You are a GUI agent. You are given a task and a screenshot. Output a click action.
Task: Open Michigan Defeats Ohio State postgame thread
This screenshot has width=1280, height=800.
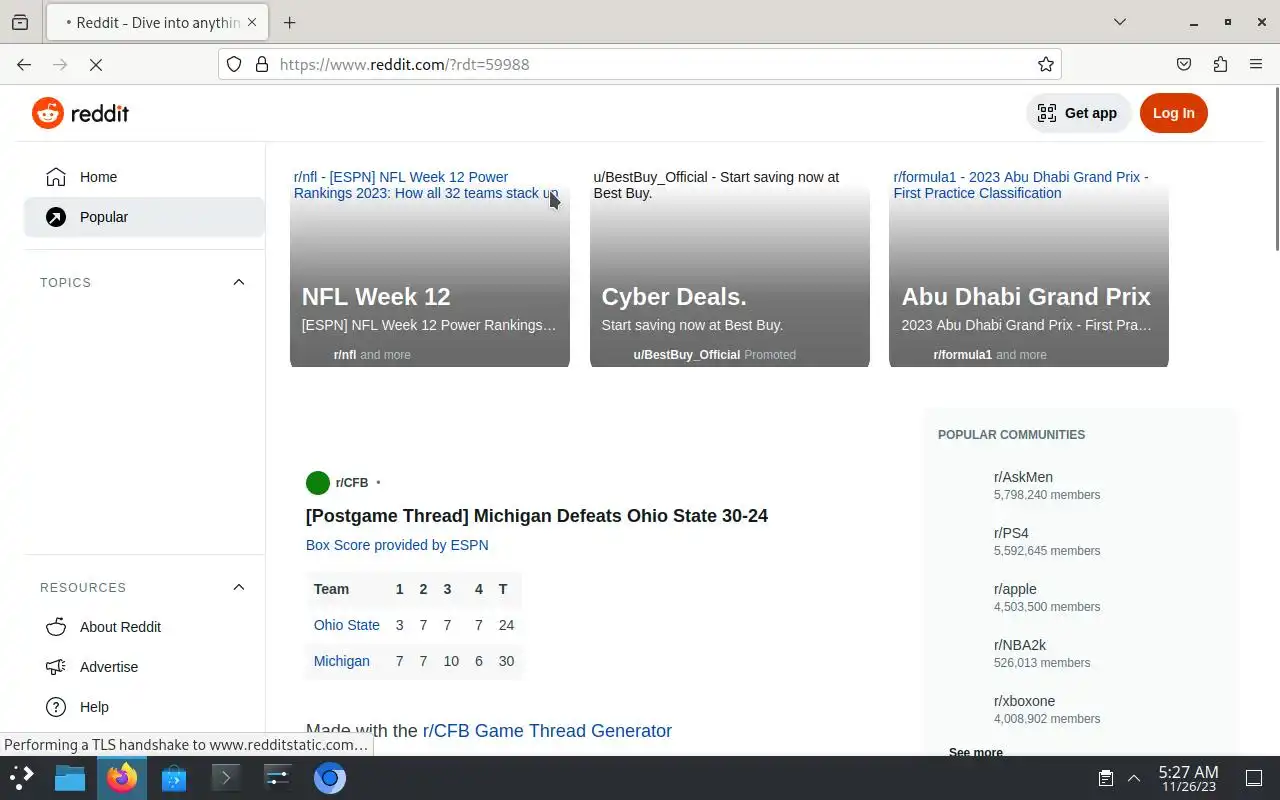click(537, 516)
